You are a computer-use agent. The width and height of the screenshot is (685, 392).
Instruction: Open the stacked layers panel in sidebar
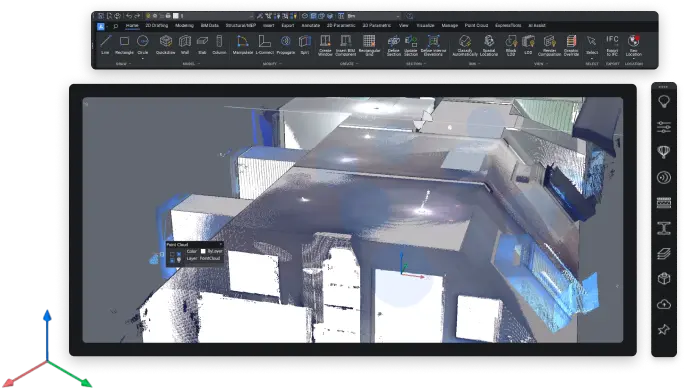[x=664, y=253]
